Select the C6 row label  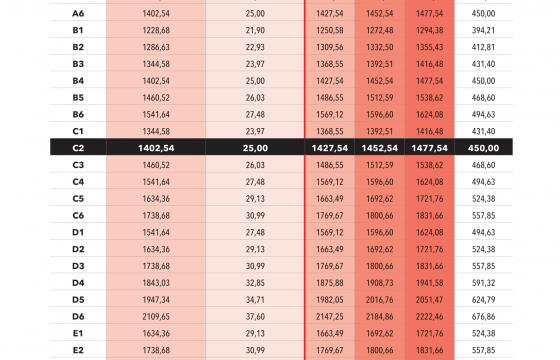(78, 215)
